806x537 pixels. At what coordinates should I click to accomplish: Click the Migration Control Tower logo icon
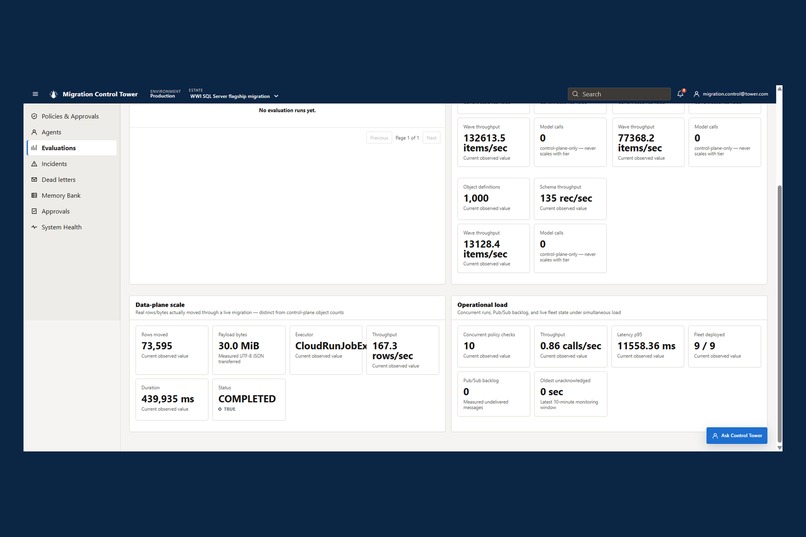tap(53, 94)
